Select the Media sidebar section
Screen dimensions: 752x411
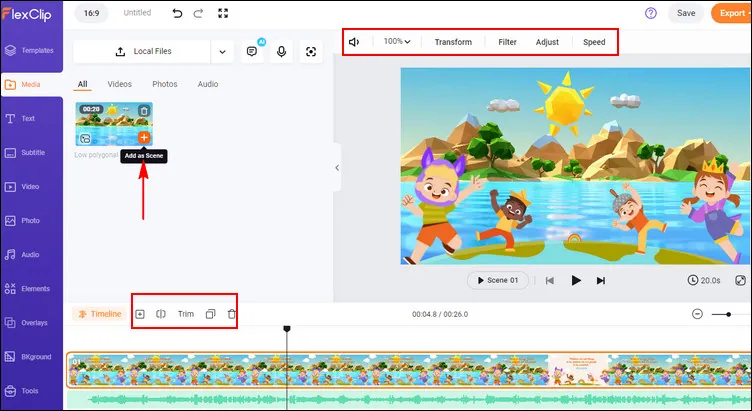tap(31, 84)
